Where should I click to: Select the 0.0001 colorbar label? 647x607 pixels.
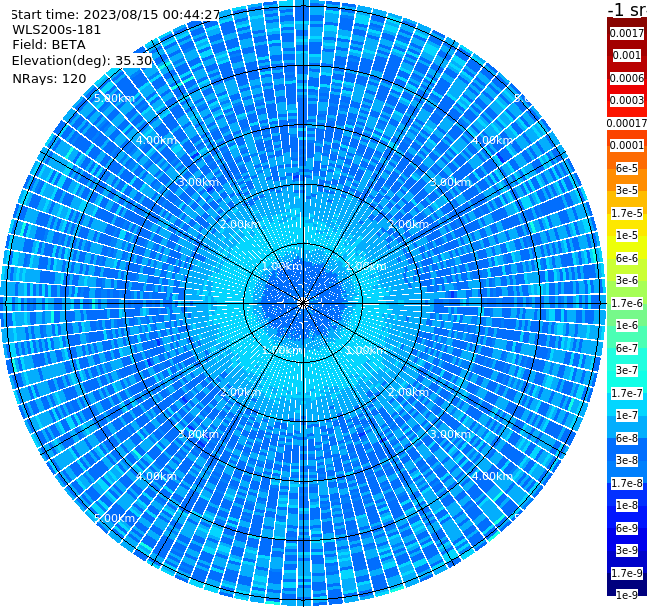(x=627, y=145)
